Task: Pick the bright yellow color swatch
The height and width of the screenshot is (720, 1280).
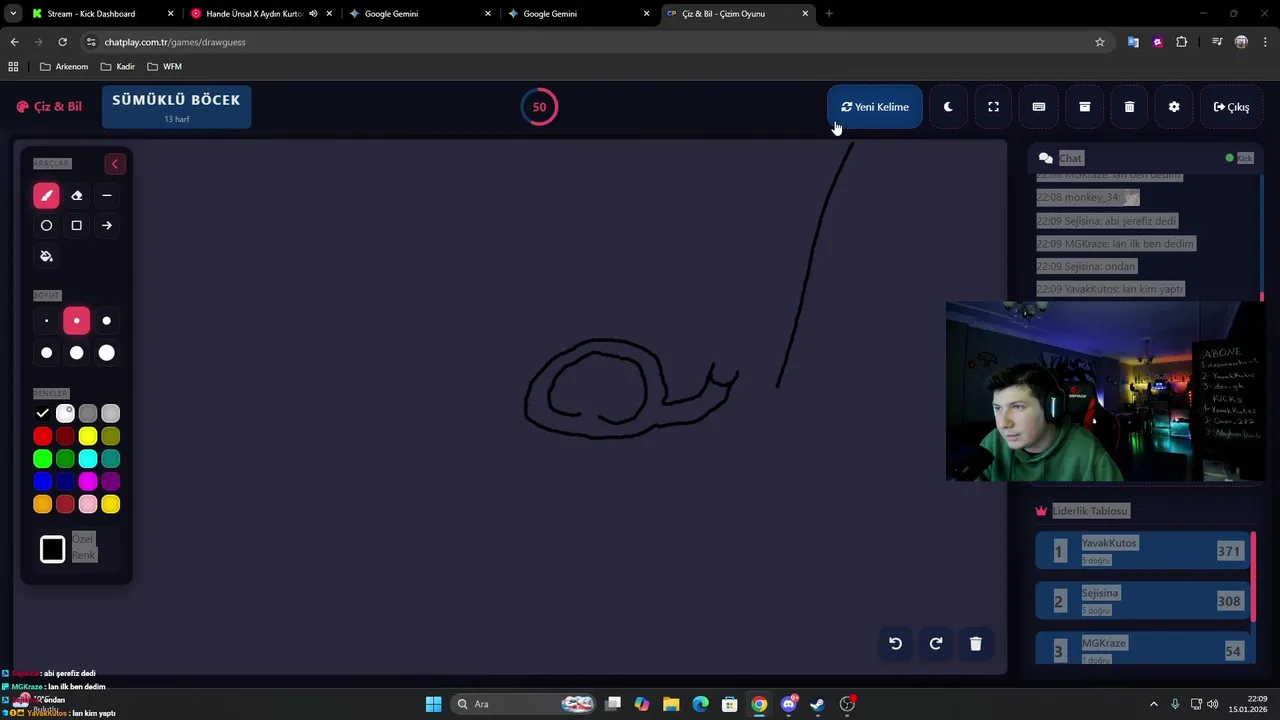Action: coord(88,436)
